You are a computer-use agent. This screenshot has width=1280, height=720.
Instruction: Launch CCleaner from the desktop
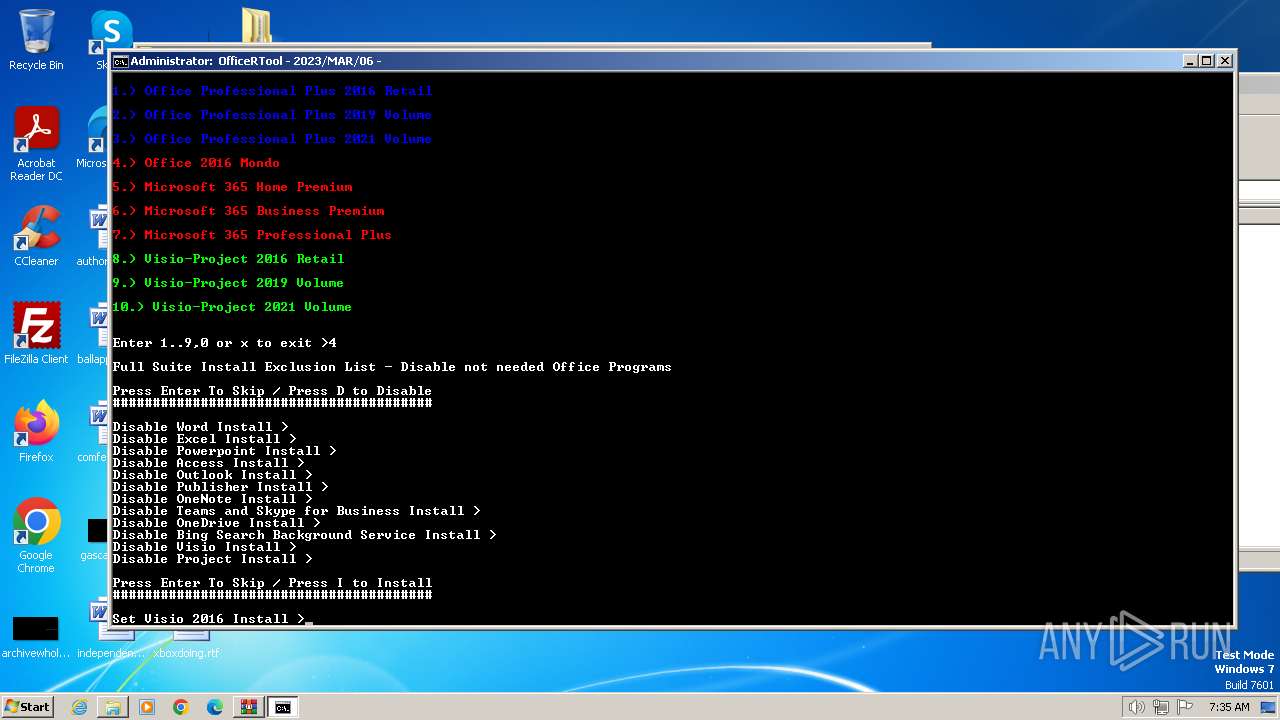pyautogui.click(x=36, y=236)
